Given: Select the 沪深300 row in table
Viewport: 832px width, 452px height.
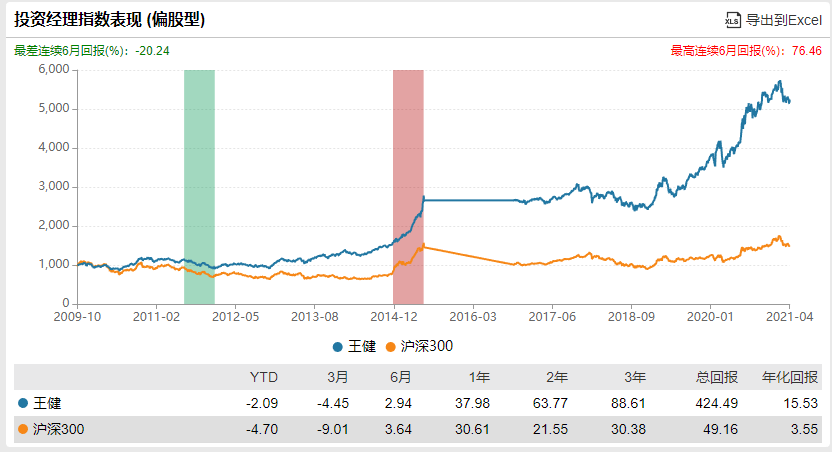Looking at the screenshot, I should [418, 429].
